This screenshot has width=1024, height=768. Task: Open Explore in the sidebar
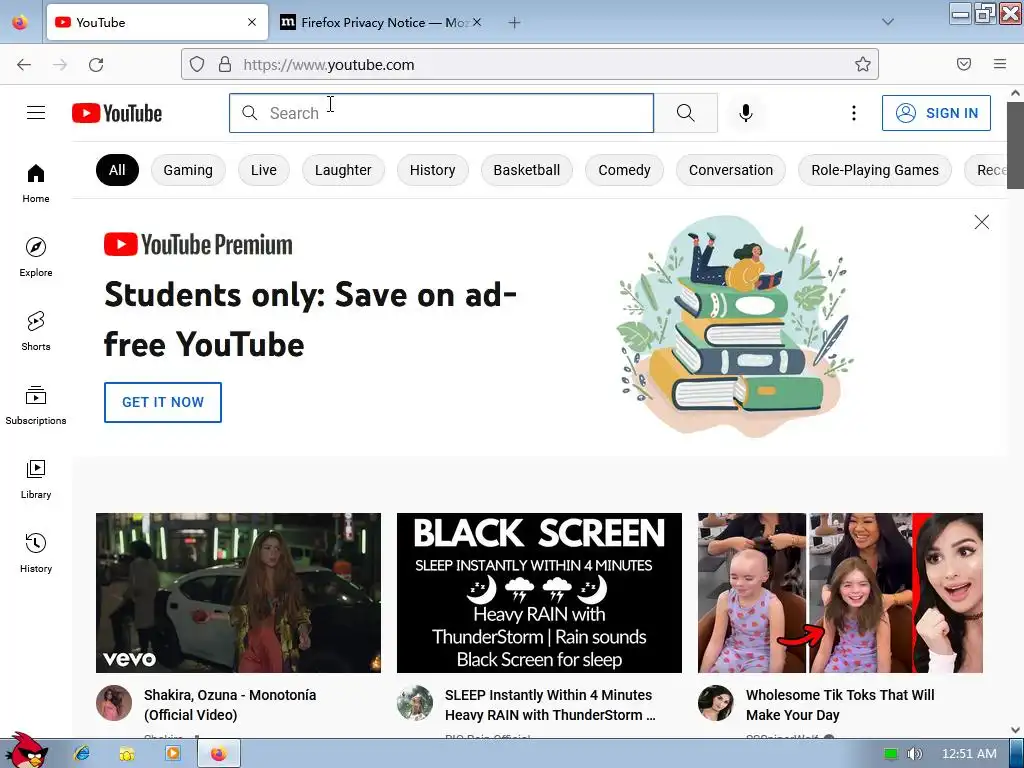point(36,257)
